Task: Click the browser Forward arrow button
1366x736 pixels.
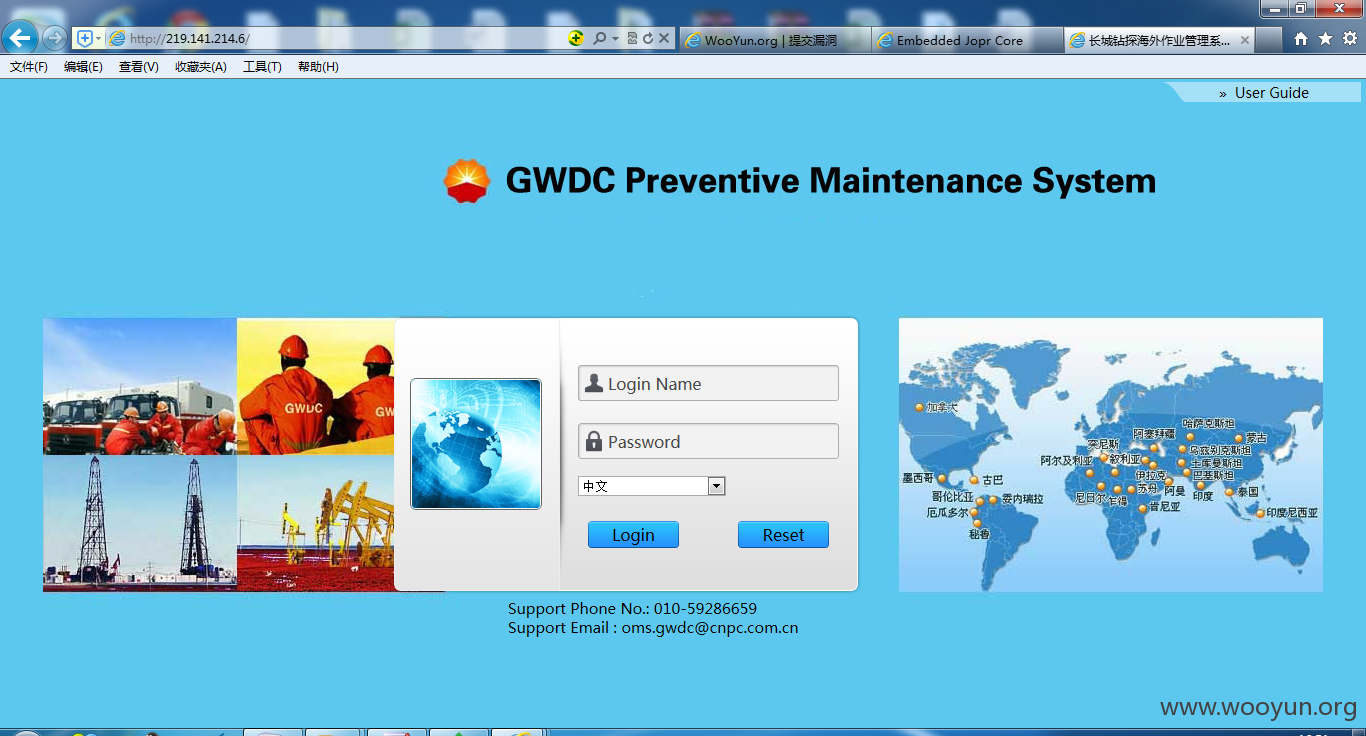Action: tap(54, 38)
